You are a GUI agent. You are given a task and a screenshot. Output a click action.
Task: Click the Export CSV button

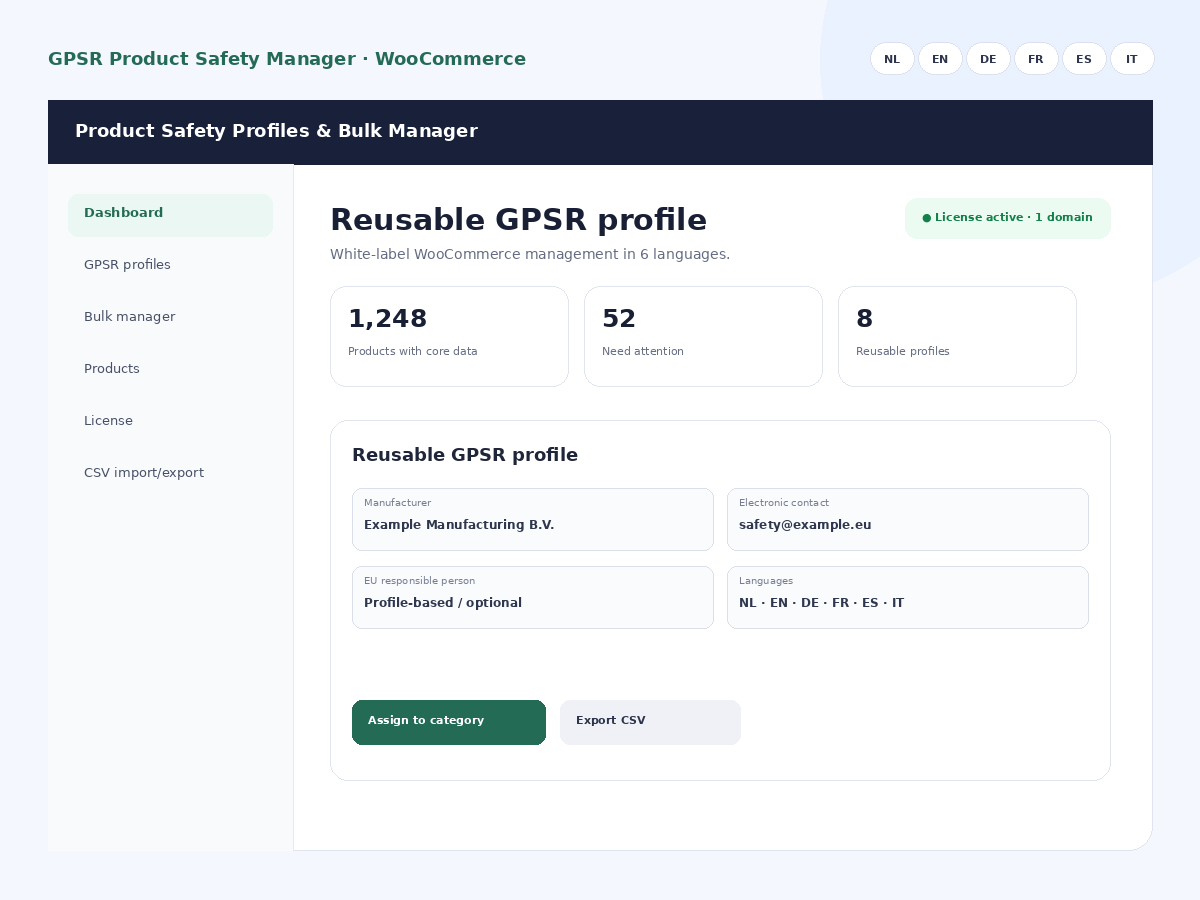click(x=650, y=722)
